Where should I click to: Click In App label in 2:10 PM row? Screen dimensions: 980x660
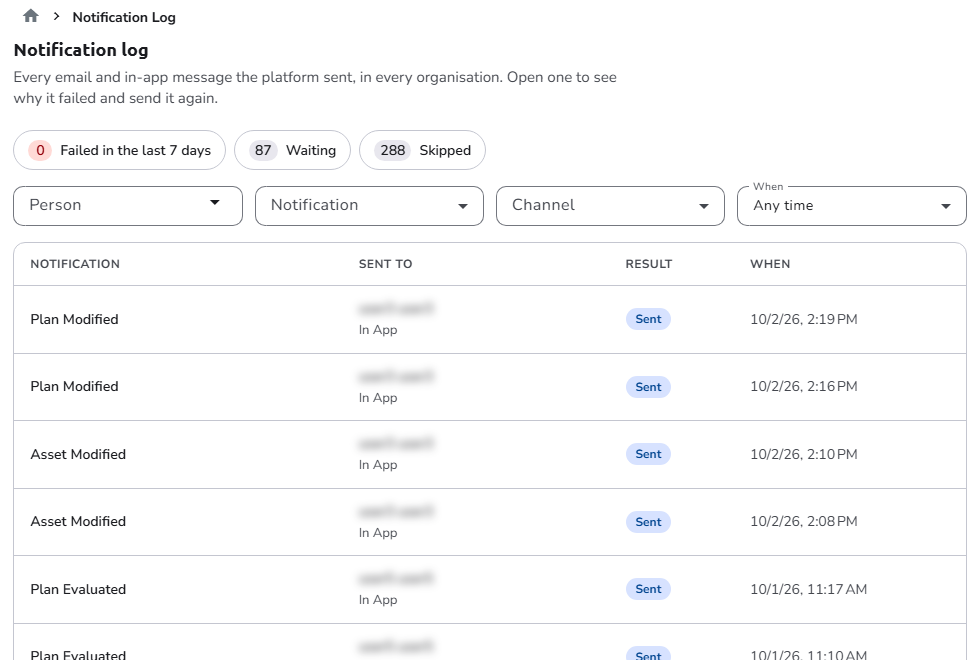click(x=378, y=465)
